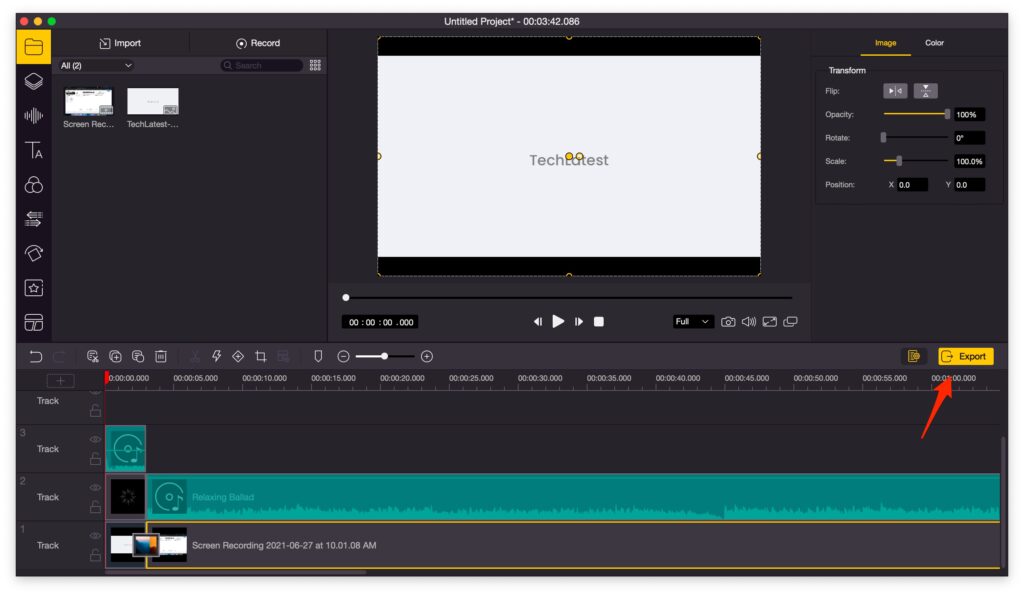1024x595 pixels.
Task: Toggle visibility eye of Track 2
Action: tap(95, 488)
